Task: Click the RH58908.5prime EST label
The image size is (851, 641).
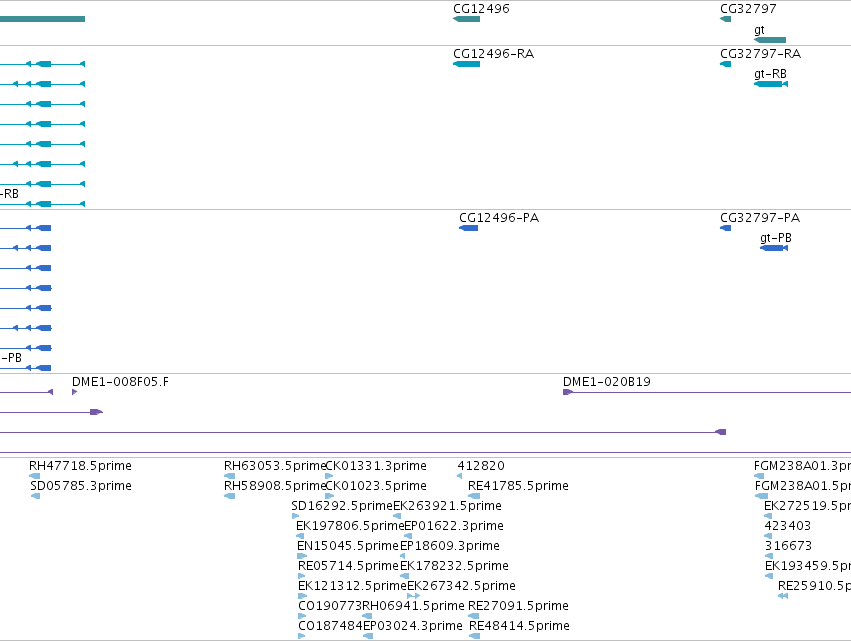Action: click(275, 486)
